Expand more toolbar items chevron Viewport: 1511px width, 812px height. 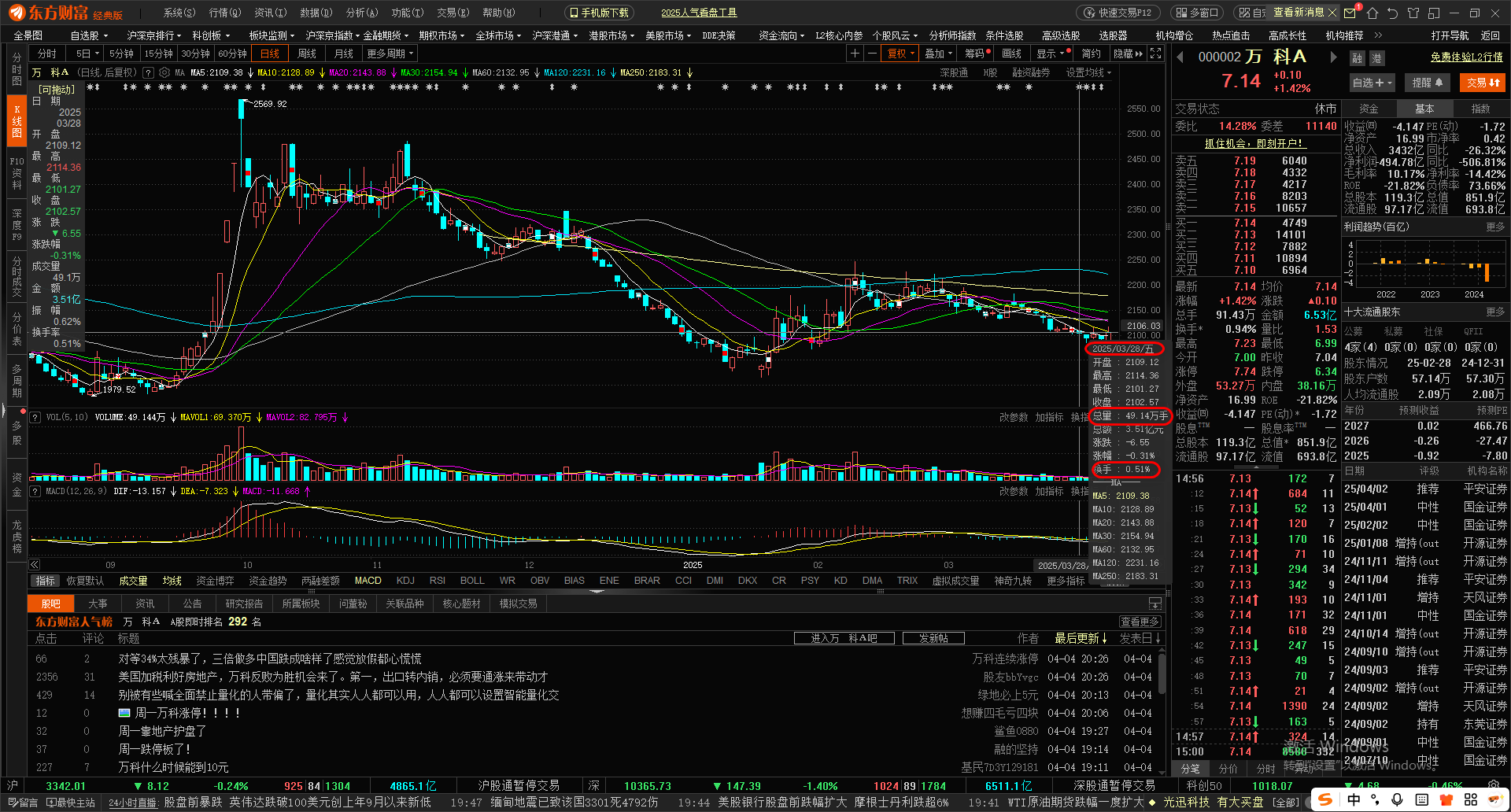coord(1378,35)
